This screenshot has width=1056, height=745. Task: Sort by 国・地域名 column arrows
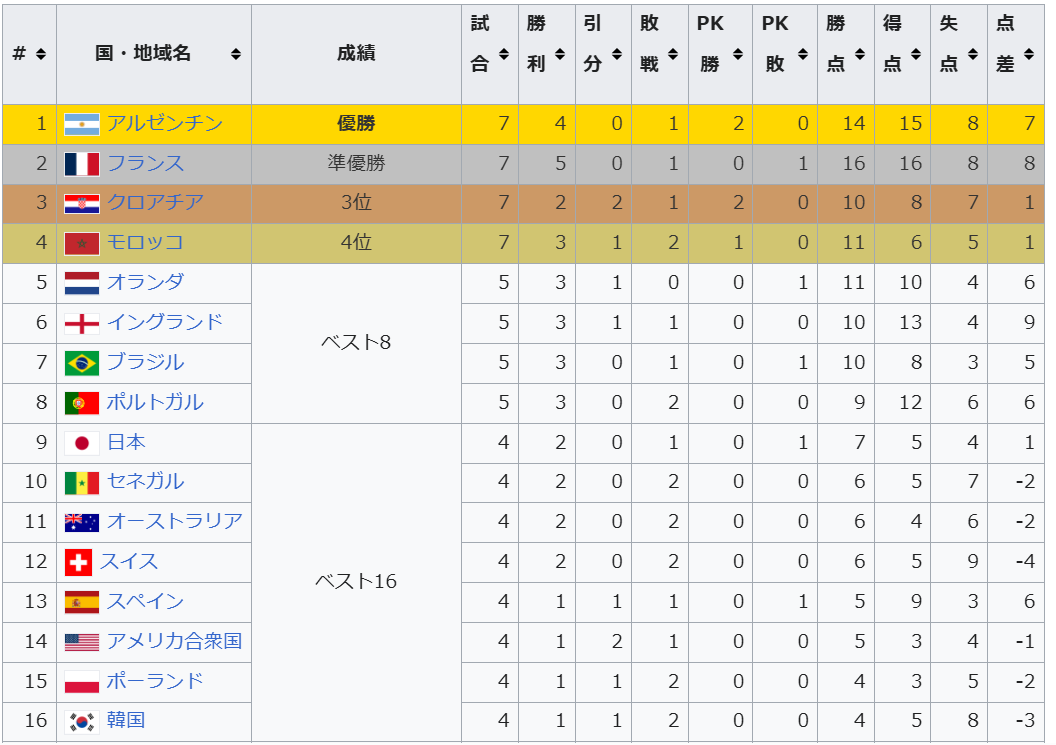(x=236, y=54)
